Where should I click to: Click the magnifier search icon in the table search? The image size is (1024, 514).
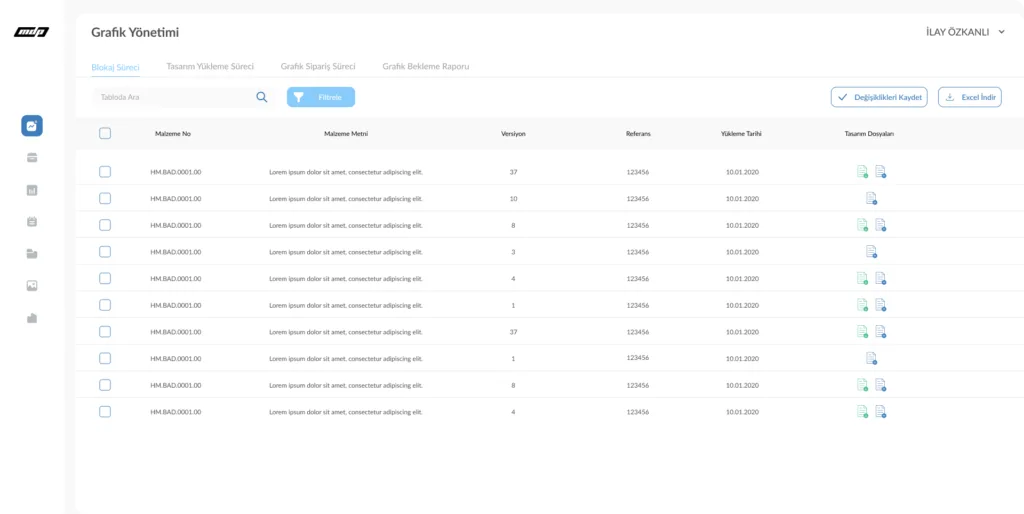pyautogui.click(x=262, y=97)
